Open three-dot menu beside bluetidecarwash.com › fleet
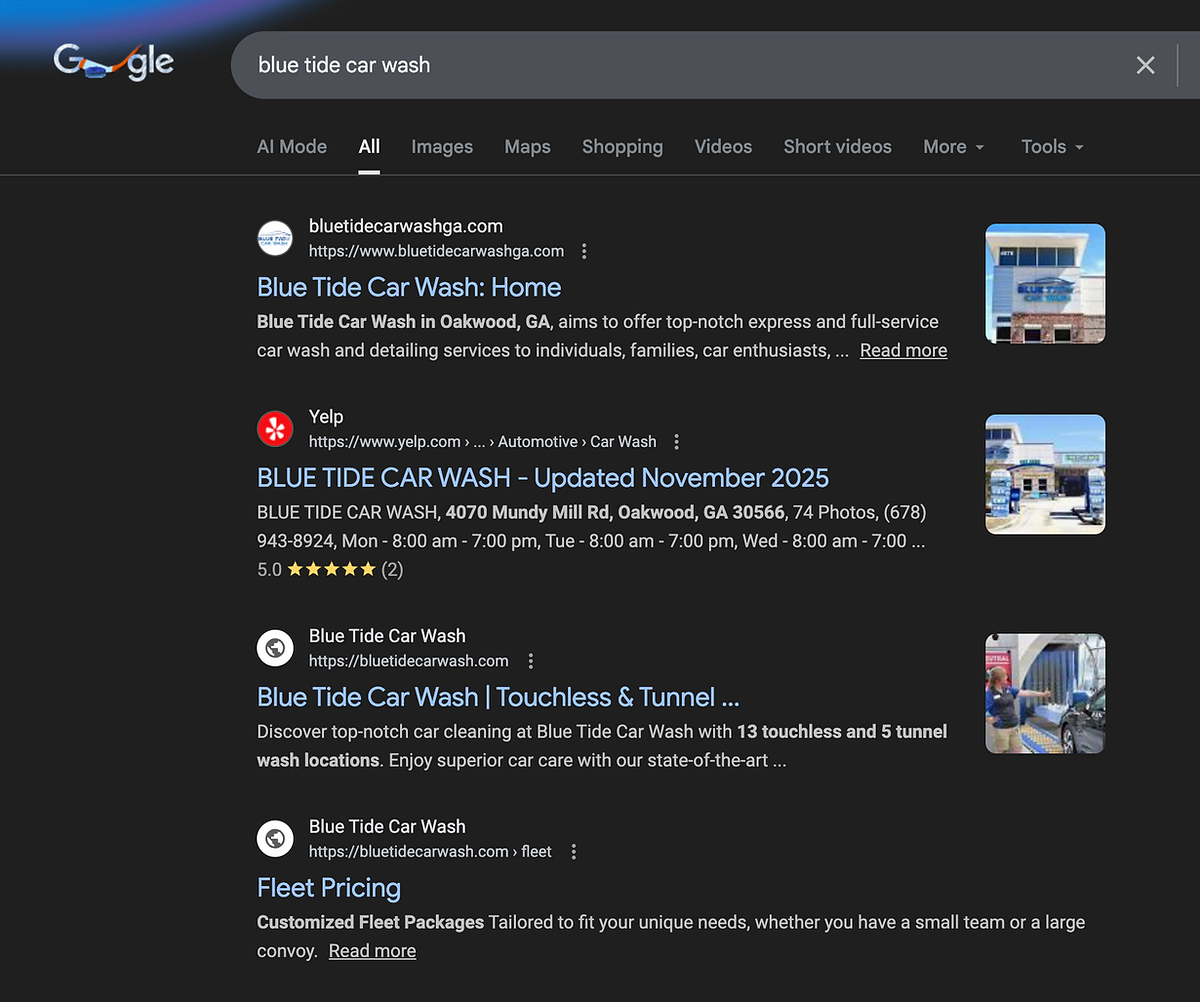The width and height of the screenshot is (1200, 1002). [574, 852]
